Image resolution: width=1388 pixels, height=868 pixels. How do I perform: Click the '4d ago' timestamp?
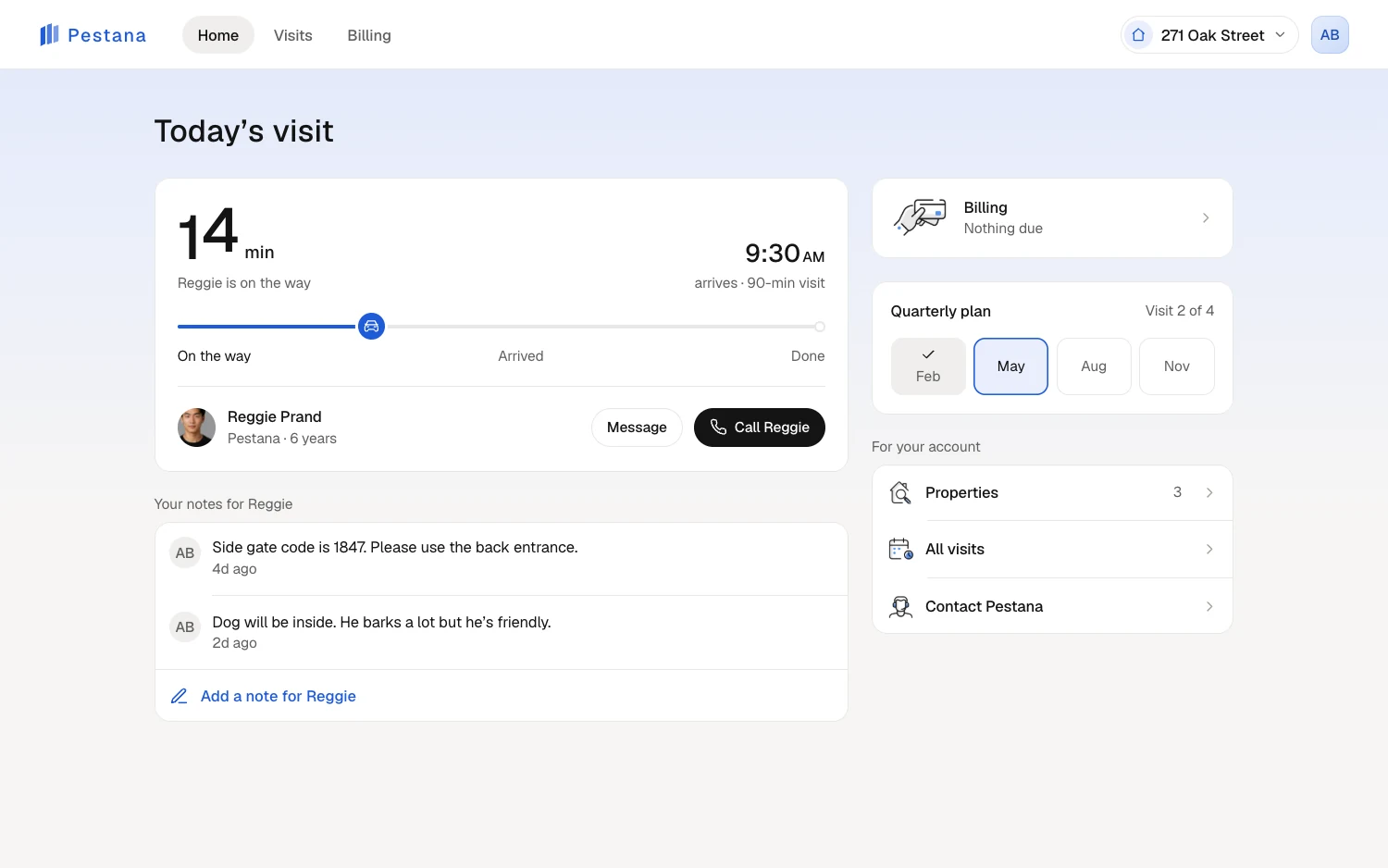click(234, 569)
